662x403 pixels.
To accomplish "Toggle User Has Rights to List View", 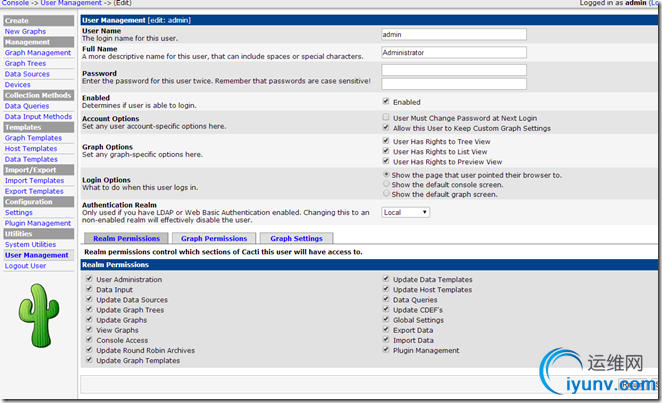I will tap(385, 151).
